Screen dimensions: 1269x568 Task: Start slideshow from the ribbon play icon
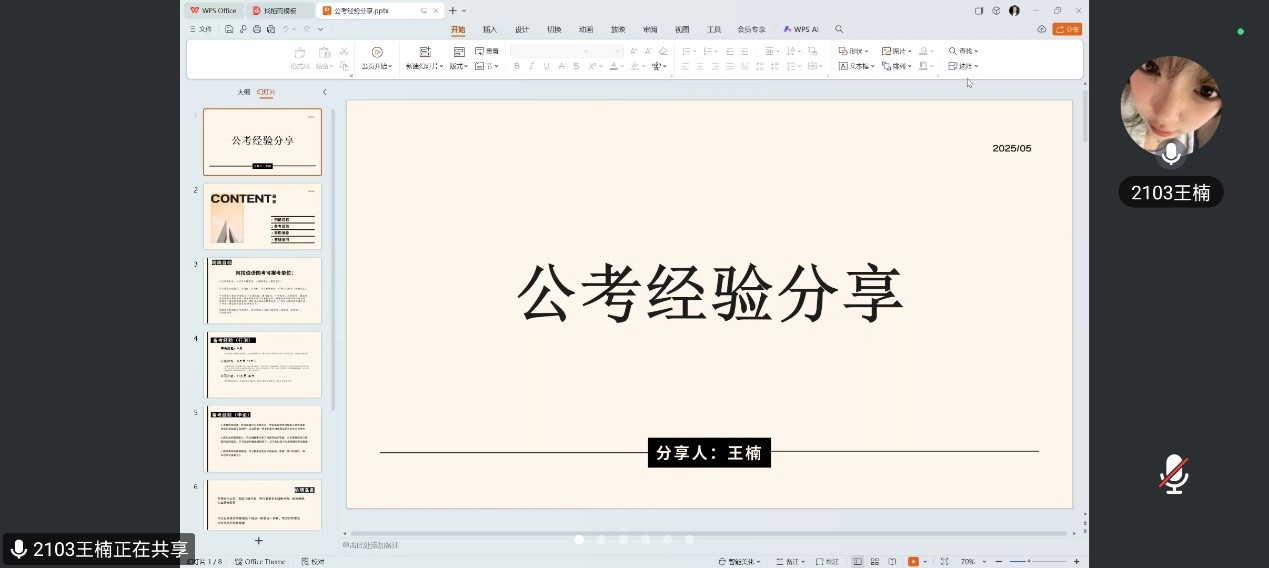(377, 52)
